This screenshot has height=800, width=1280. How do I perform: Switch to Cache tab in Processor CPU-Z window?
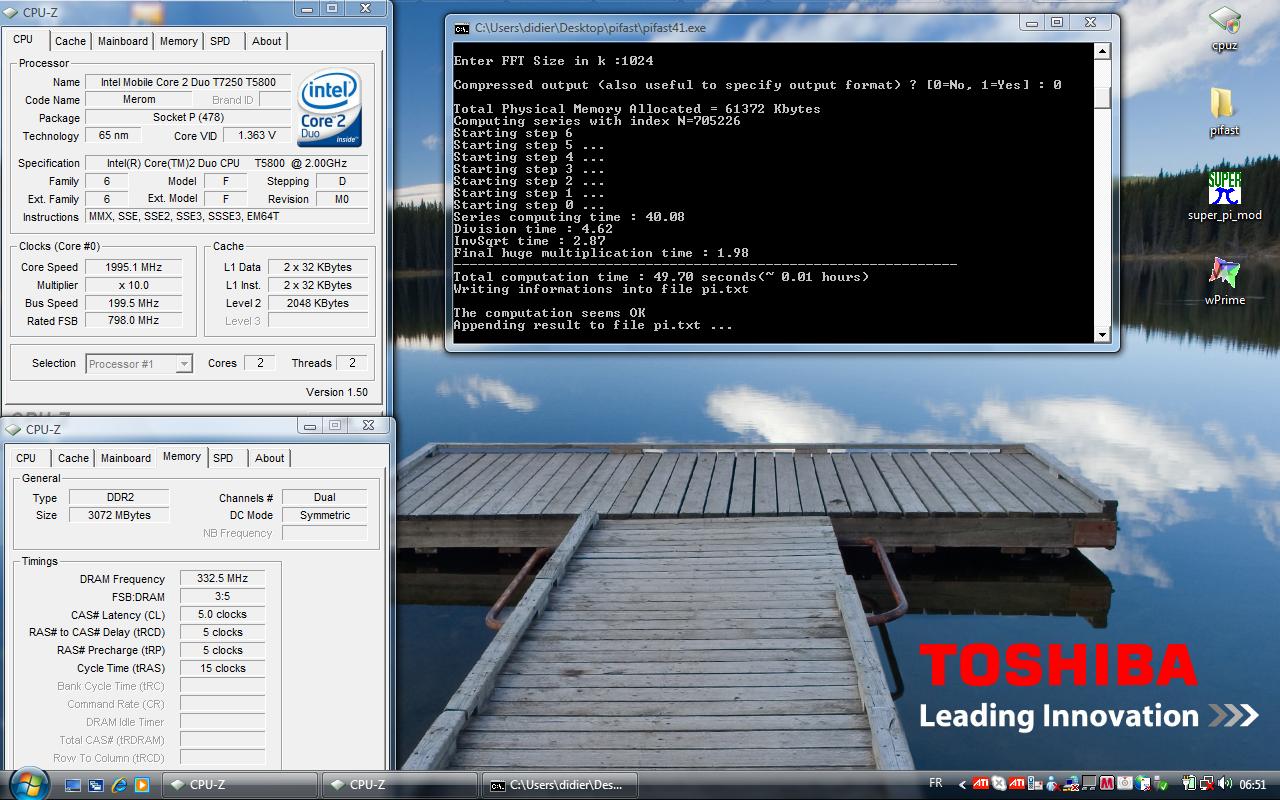(70, 41)
